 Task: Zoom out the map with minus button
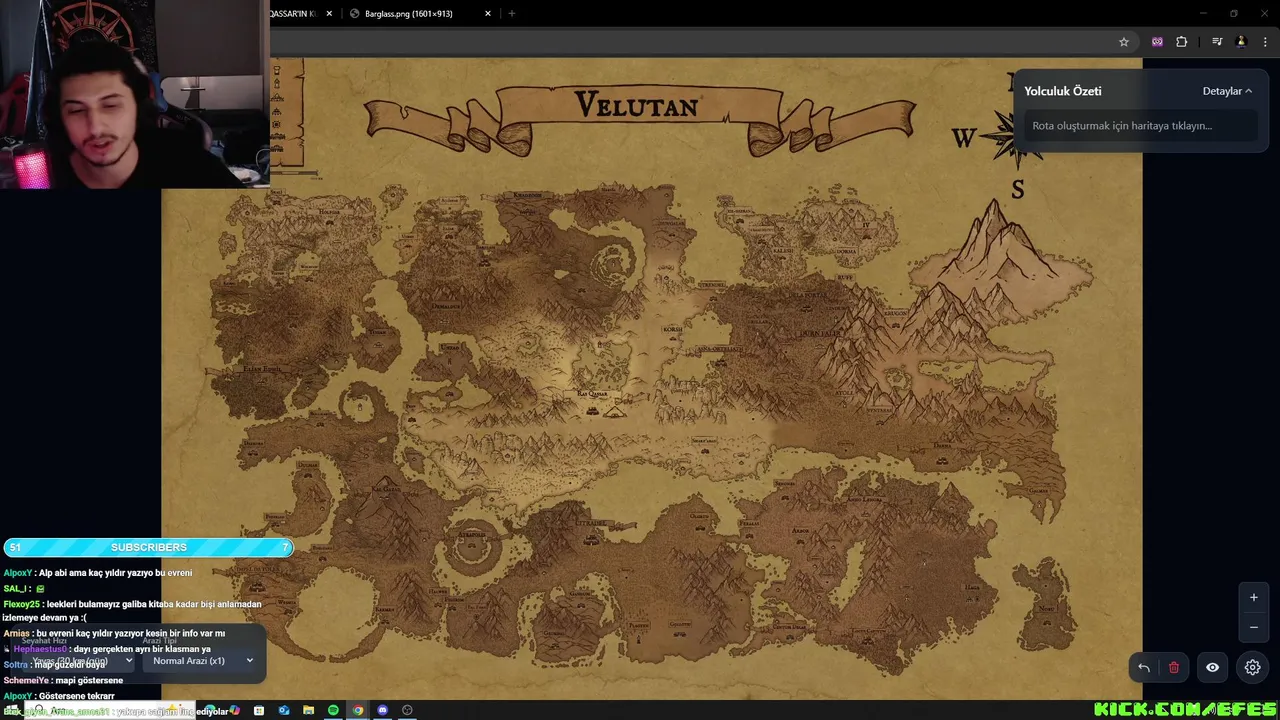[1253, 627]
